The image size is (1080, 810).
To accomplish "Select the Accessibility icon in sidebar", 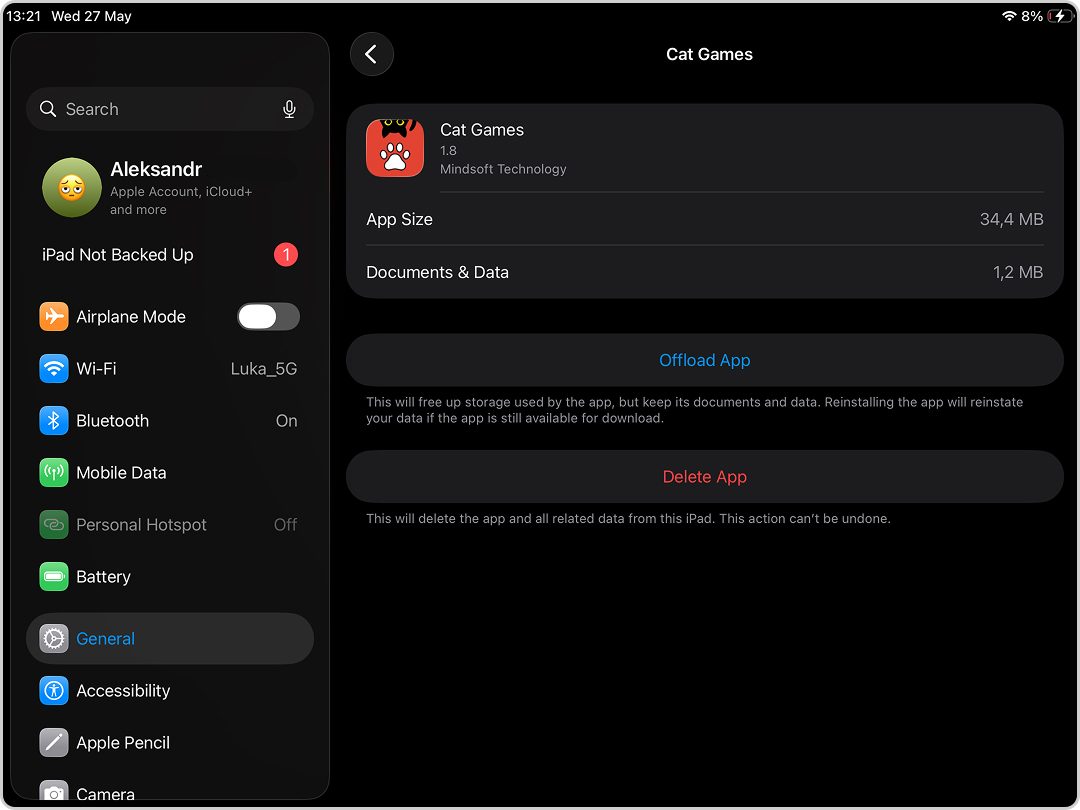I will click(54, 691).
